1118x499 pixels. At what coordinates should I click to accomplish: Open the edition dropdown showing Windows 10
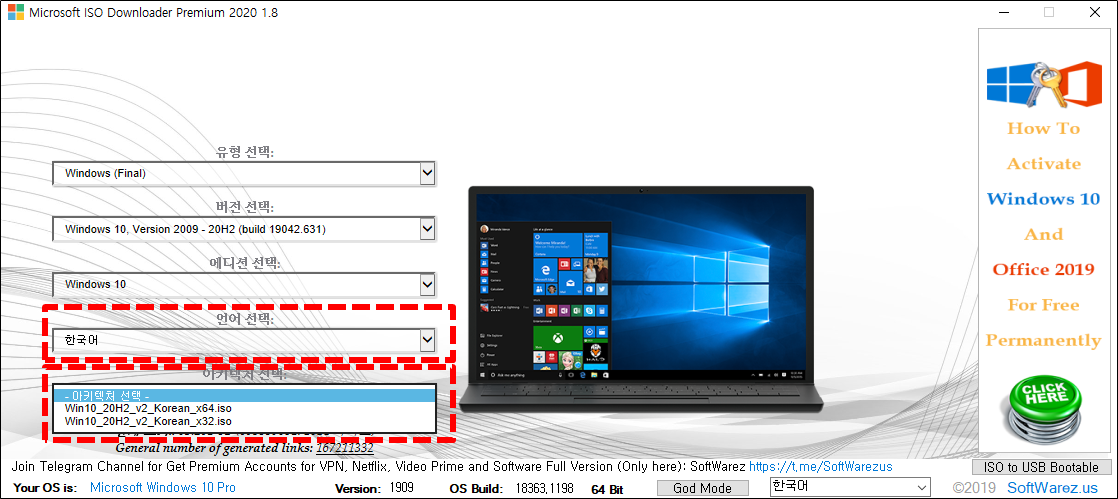pos(244,284)
